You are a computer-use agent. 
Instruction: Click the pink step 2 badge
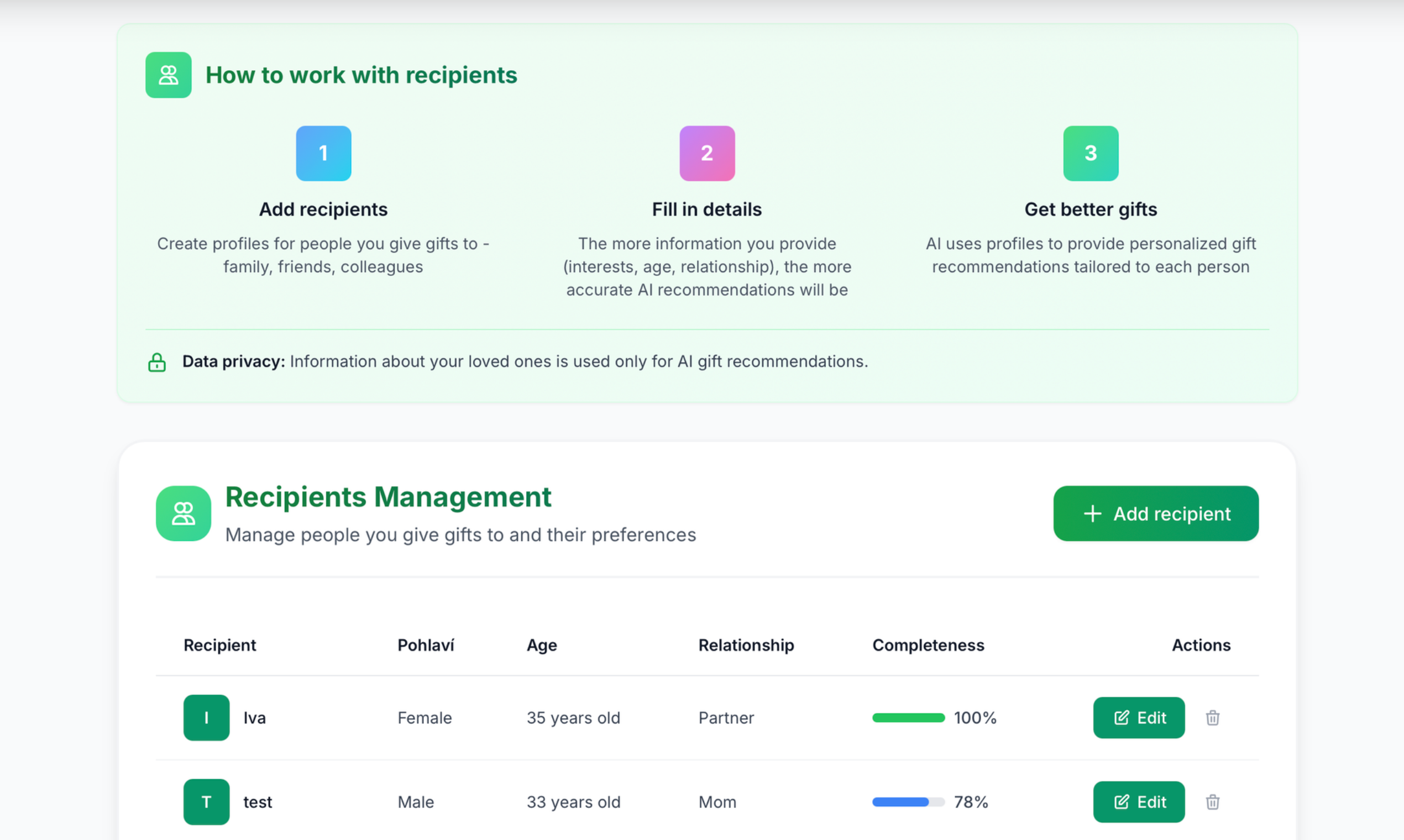[x=706, y=153]
